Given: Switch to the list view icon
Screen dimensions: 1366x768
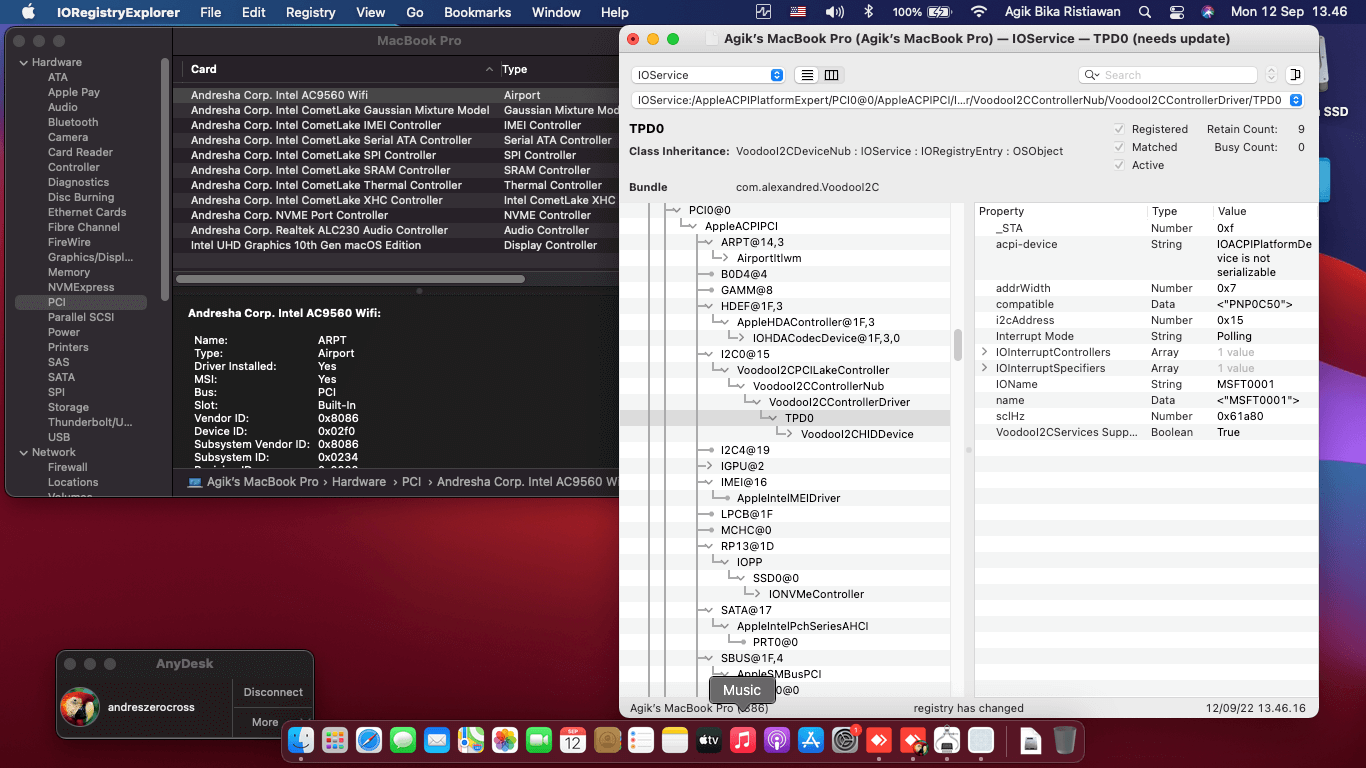Looking at the screenshot, I should pyautogui.click(x=806, y=75).
